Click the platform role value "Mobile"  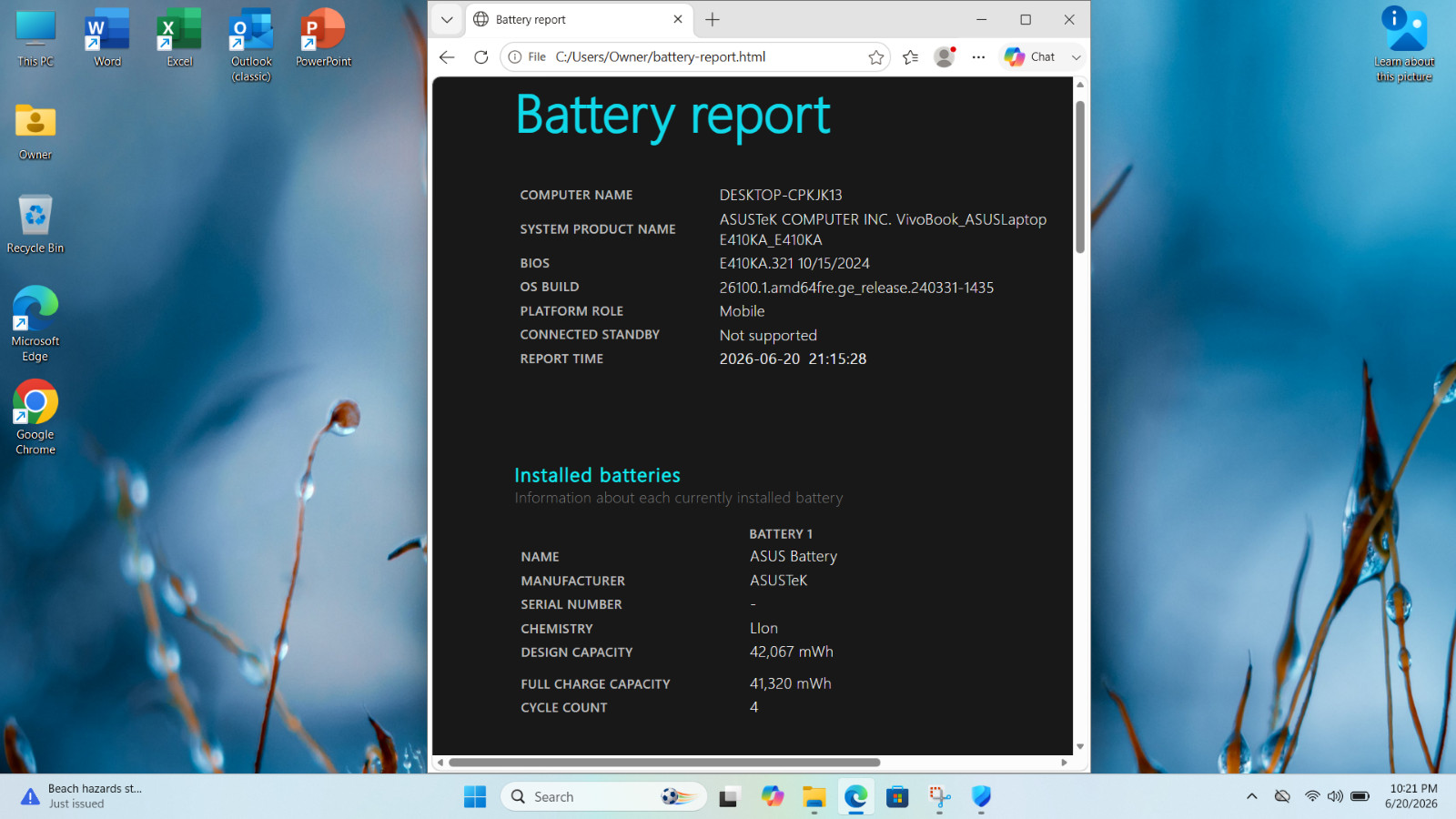point(742,311)
